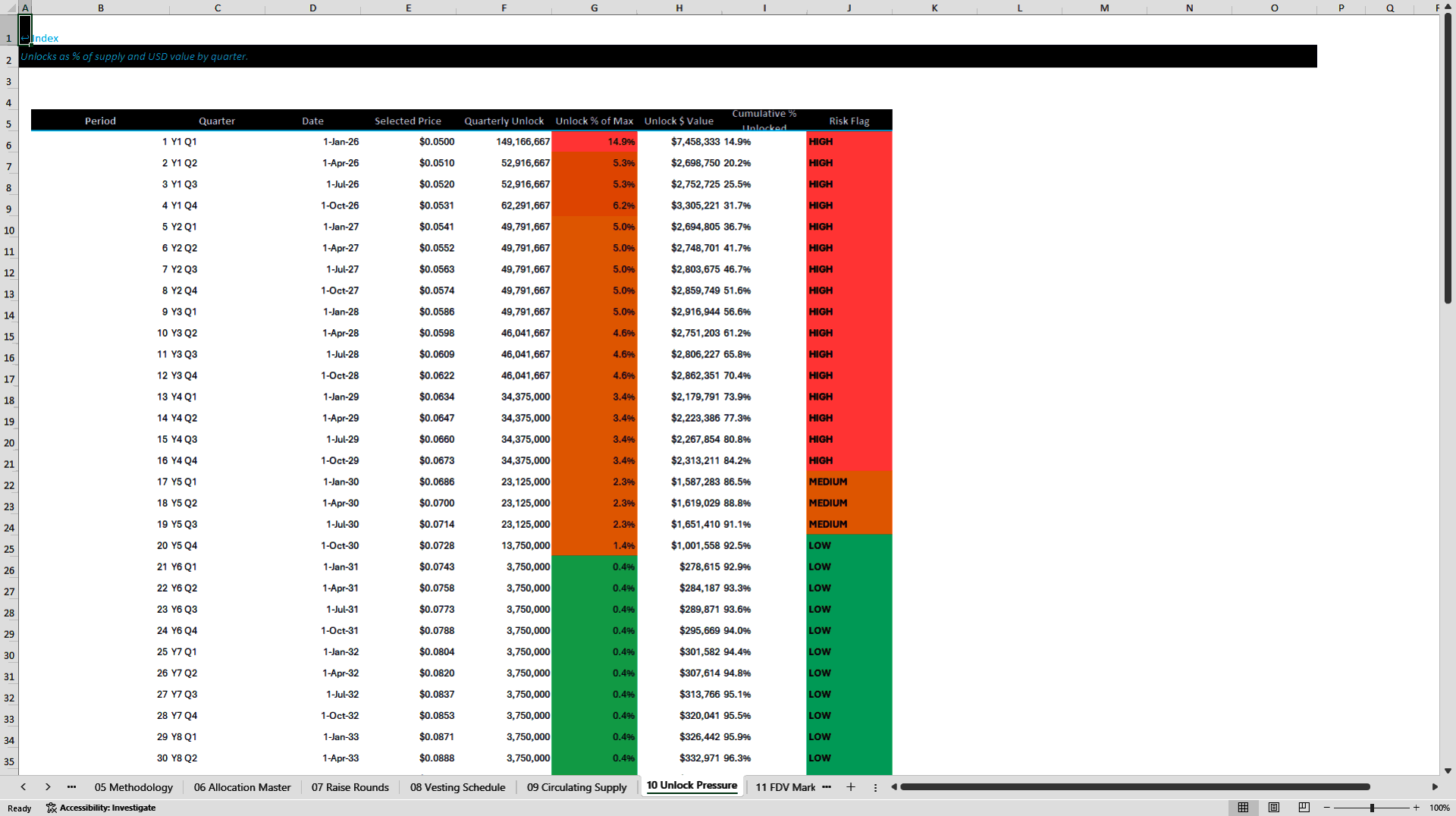
Task: Select the date 1-Oct-26 cell
Action: (x=313, y=206)
